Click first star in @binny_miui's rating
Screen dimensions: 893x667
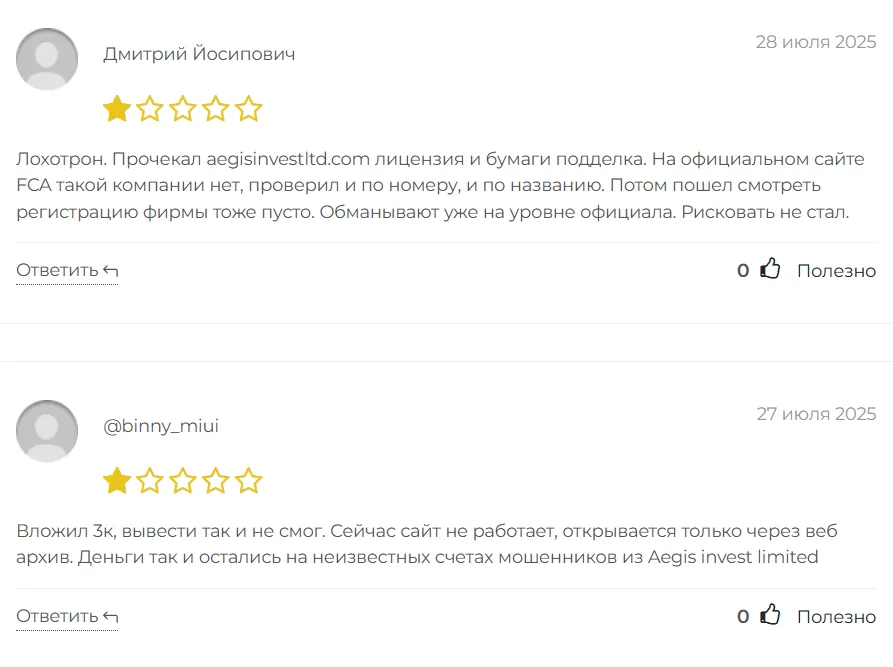click(x=117, y=481)
